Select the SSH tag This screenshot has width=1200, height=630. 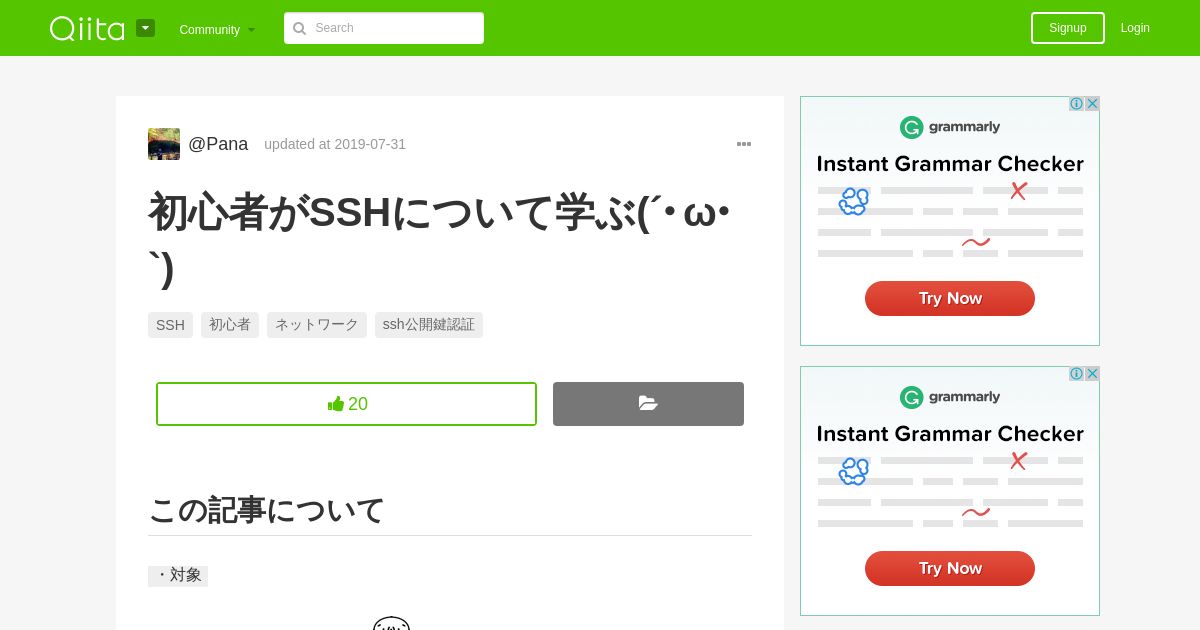coord(170,325)
